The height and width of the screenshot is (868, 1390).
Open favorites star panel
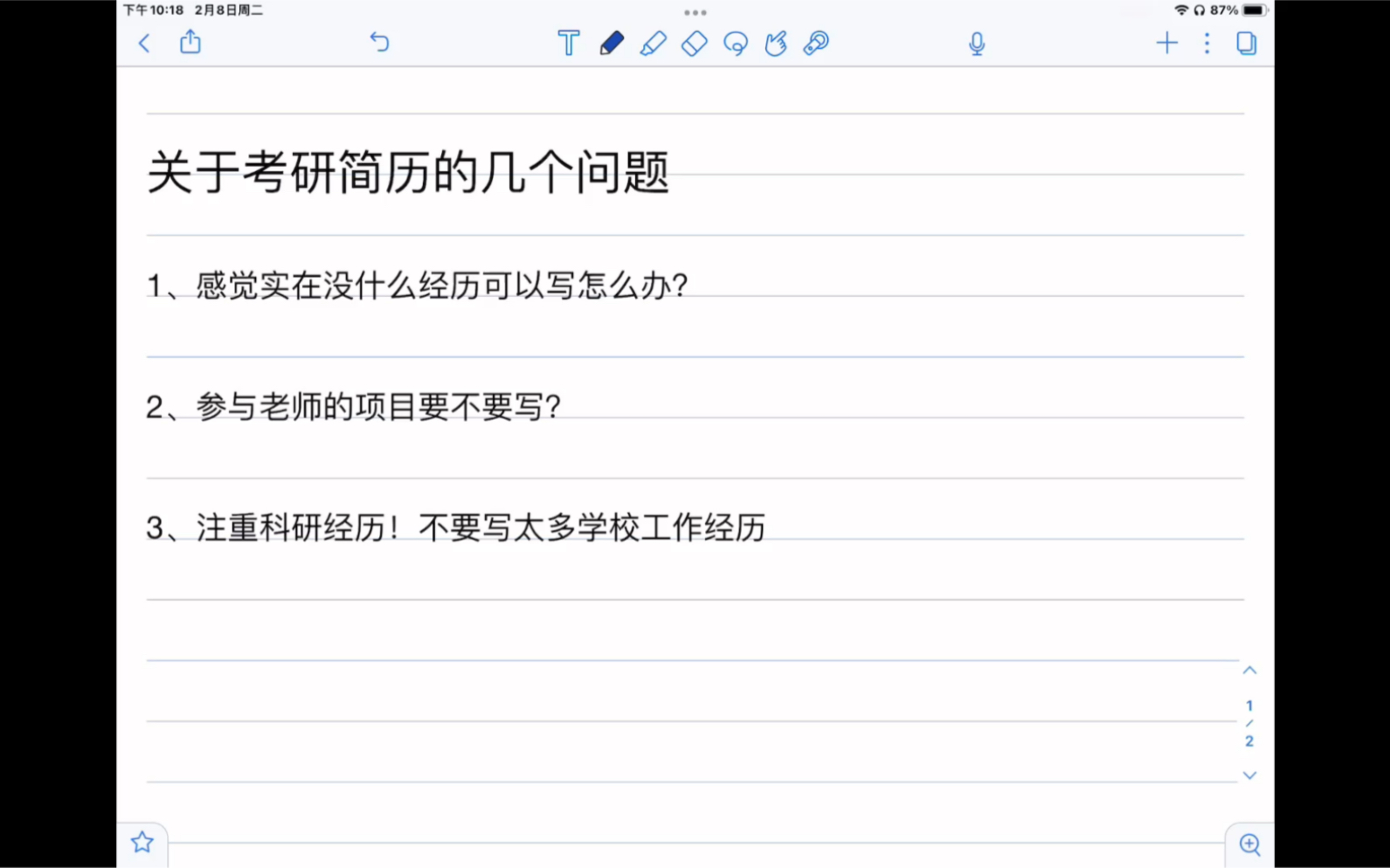click(142, 843)
